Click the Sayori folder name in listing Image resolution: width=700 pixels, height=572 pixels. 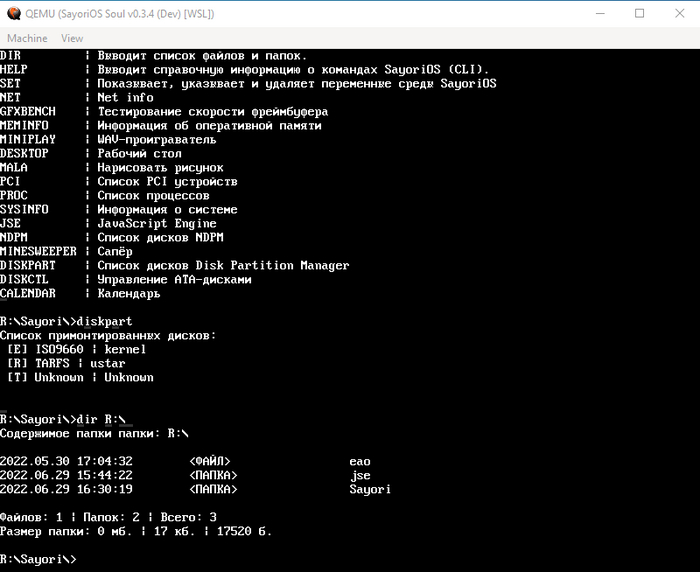click(x=370, y=489)
